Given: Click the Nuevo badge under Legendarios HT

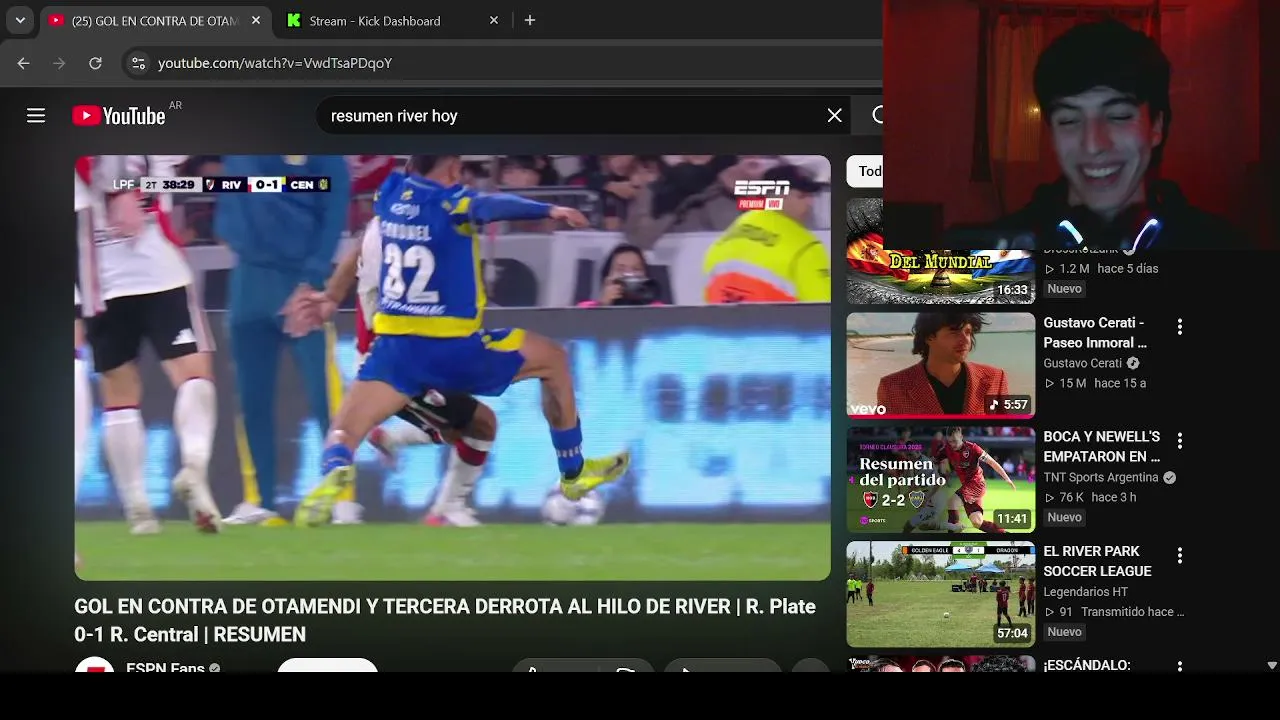Looking at the screenshot, I should click(x=1064, y=632).
